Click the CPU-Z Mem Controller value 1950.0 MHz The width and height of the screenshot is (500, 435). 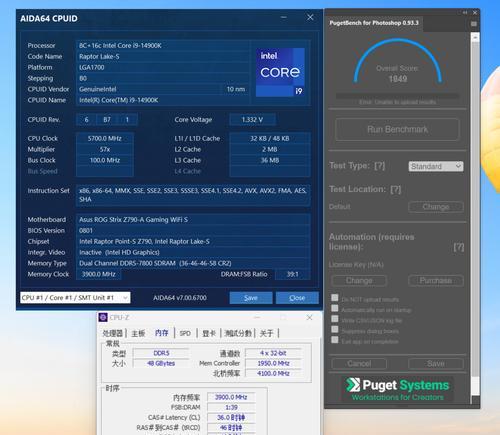(x=273, y=363)
